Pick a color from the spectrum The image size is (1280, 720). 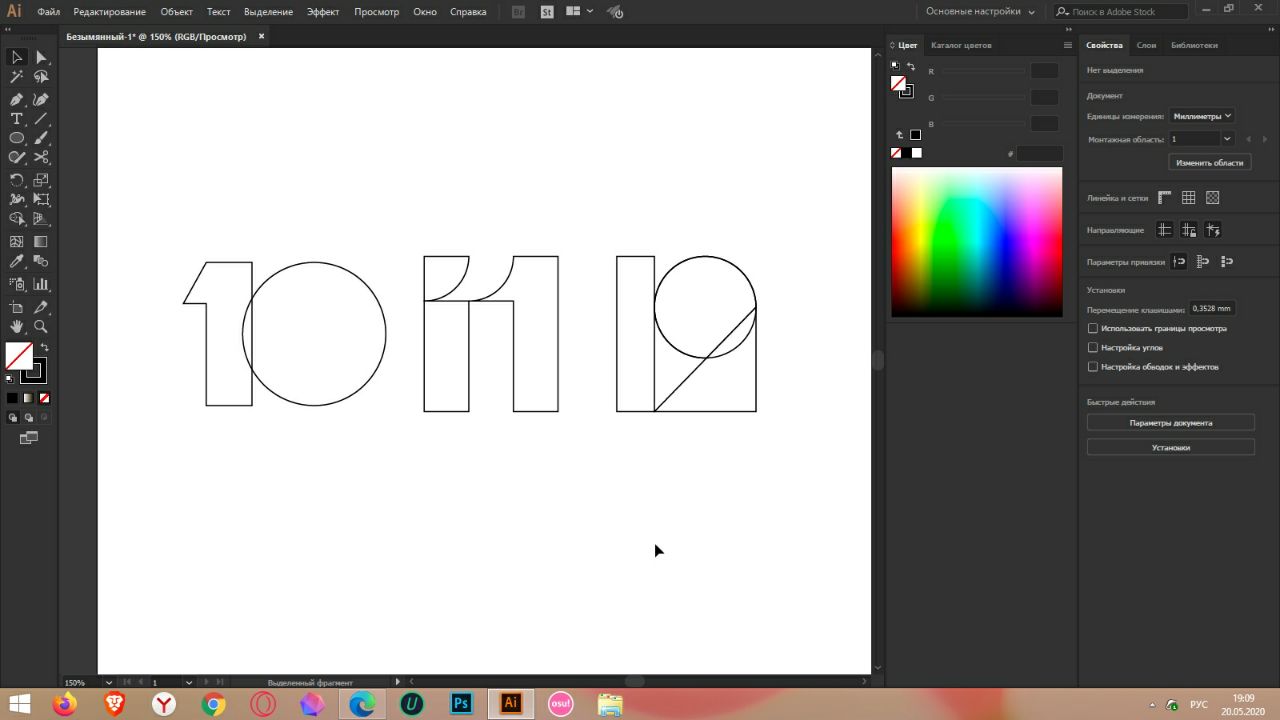click(x=977, y=242)
